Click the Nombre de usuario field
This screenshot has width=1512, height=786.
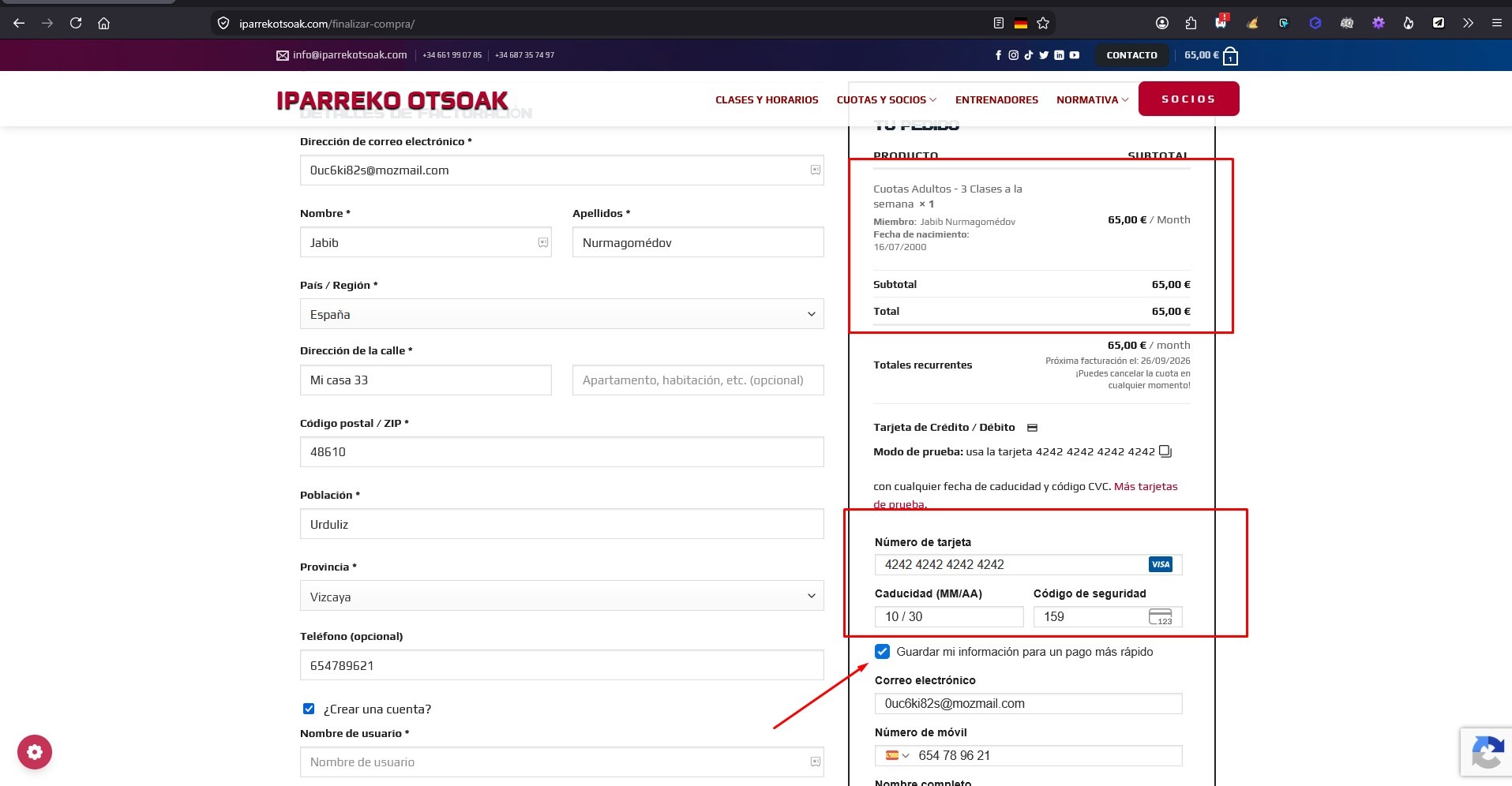point(561,762)
